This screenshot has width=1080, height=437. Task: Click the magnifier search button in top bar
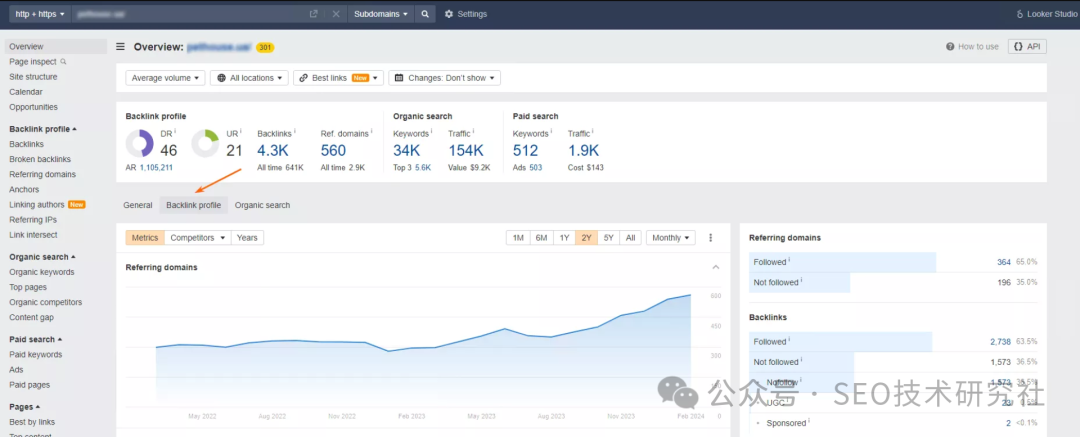426,14
